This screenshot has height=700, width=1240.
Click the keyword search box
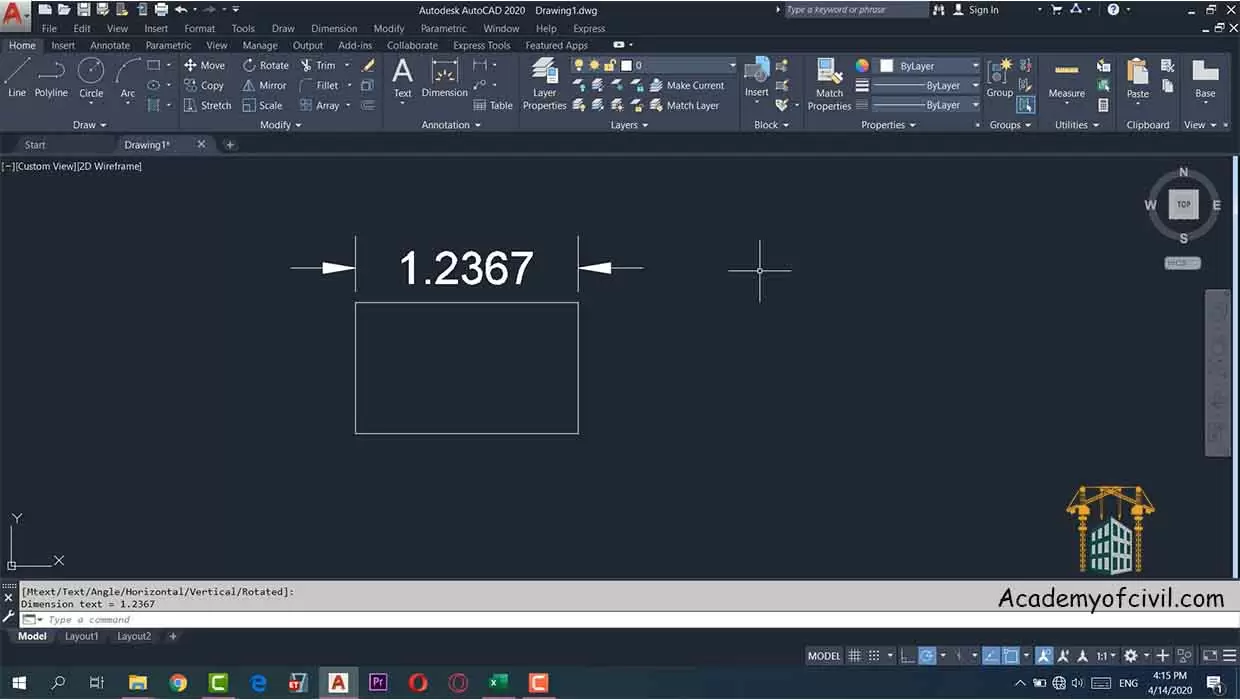(x=855, y=10)
